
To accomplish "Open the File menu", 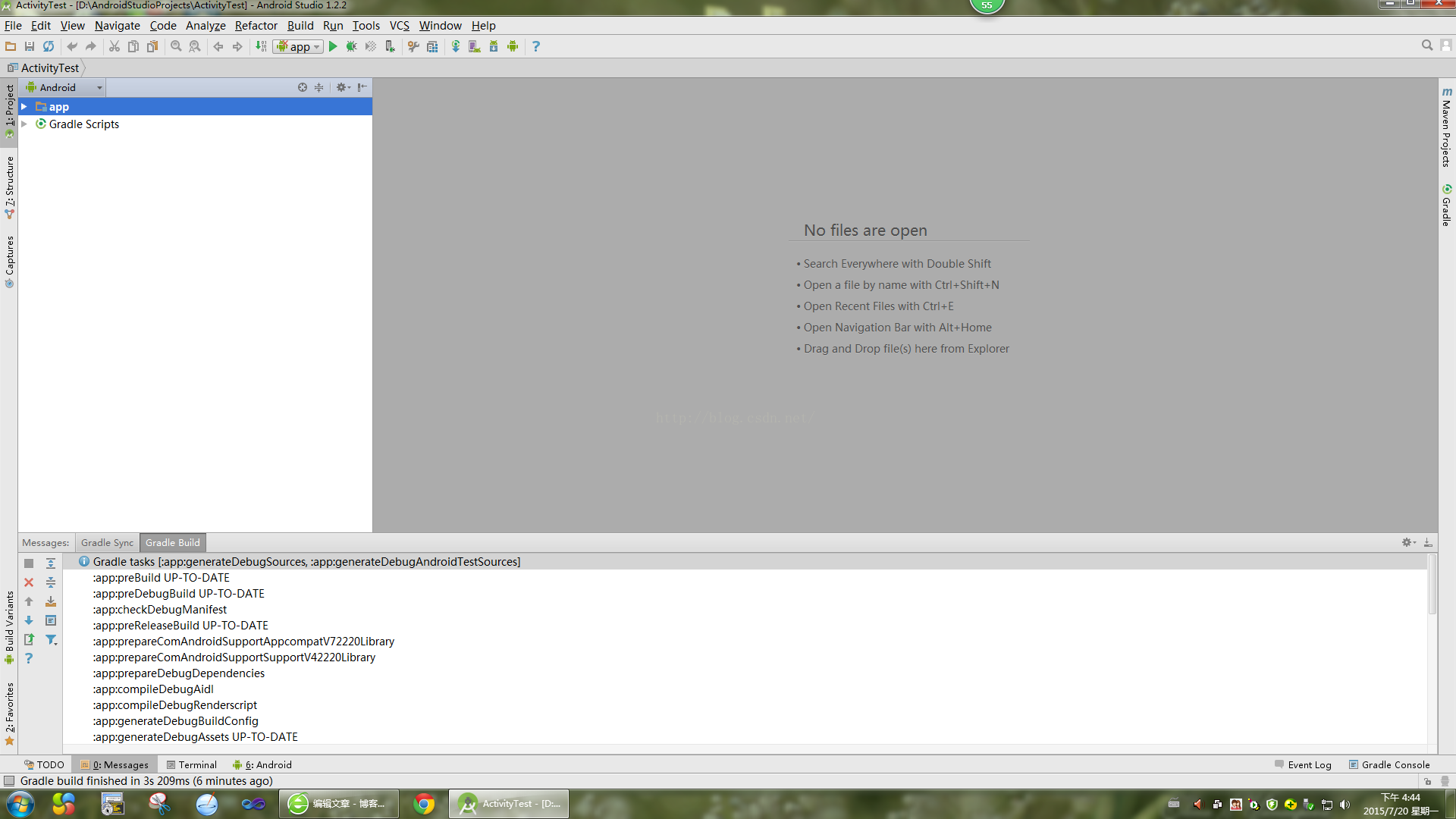I will click(x=13, y=25).
